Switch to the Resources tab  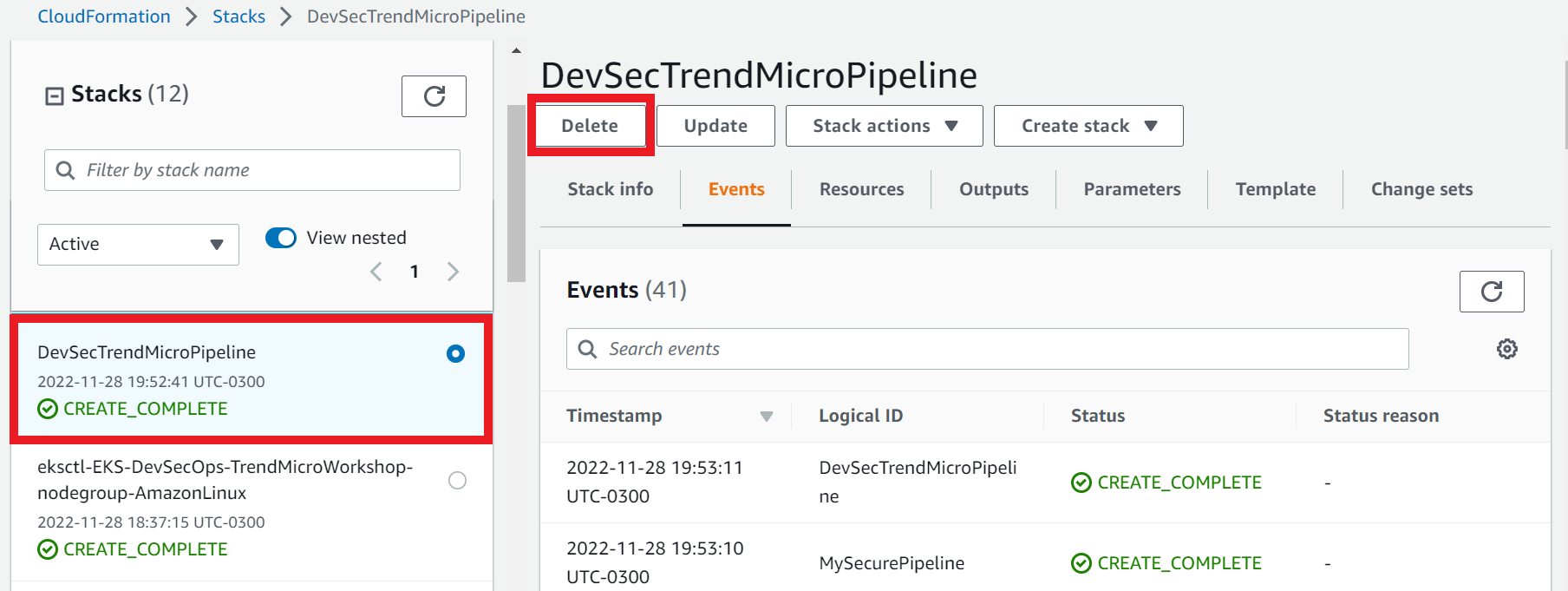tap(861, 189)
